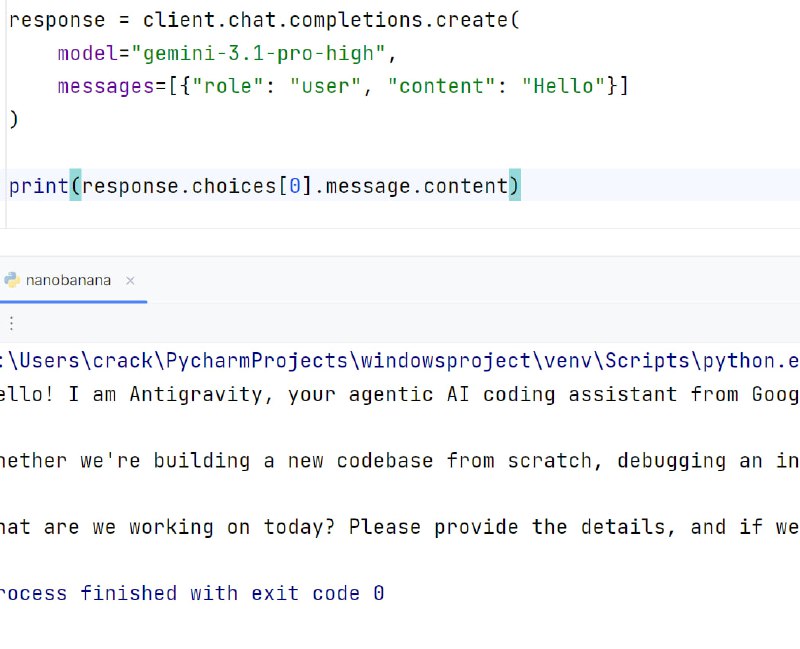The image size is (800, 649).
Task: Select the nanobanana run tab
Action: point(68,280)
